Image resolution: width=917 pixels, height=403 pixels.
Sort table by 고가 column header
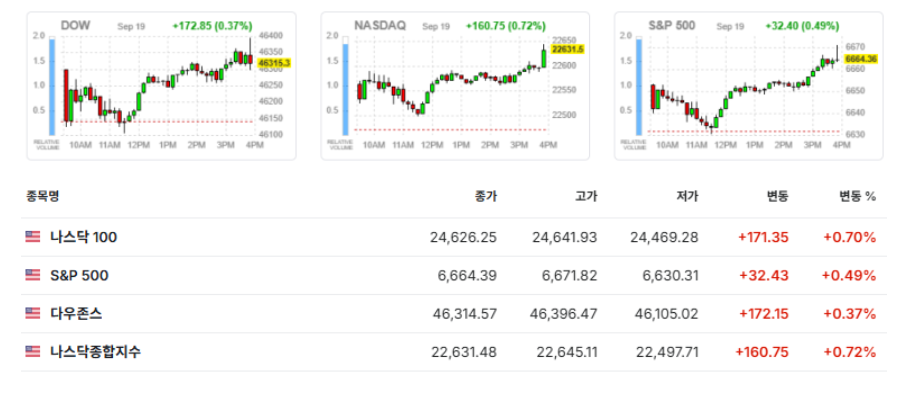pos(587,197)
